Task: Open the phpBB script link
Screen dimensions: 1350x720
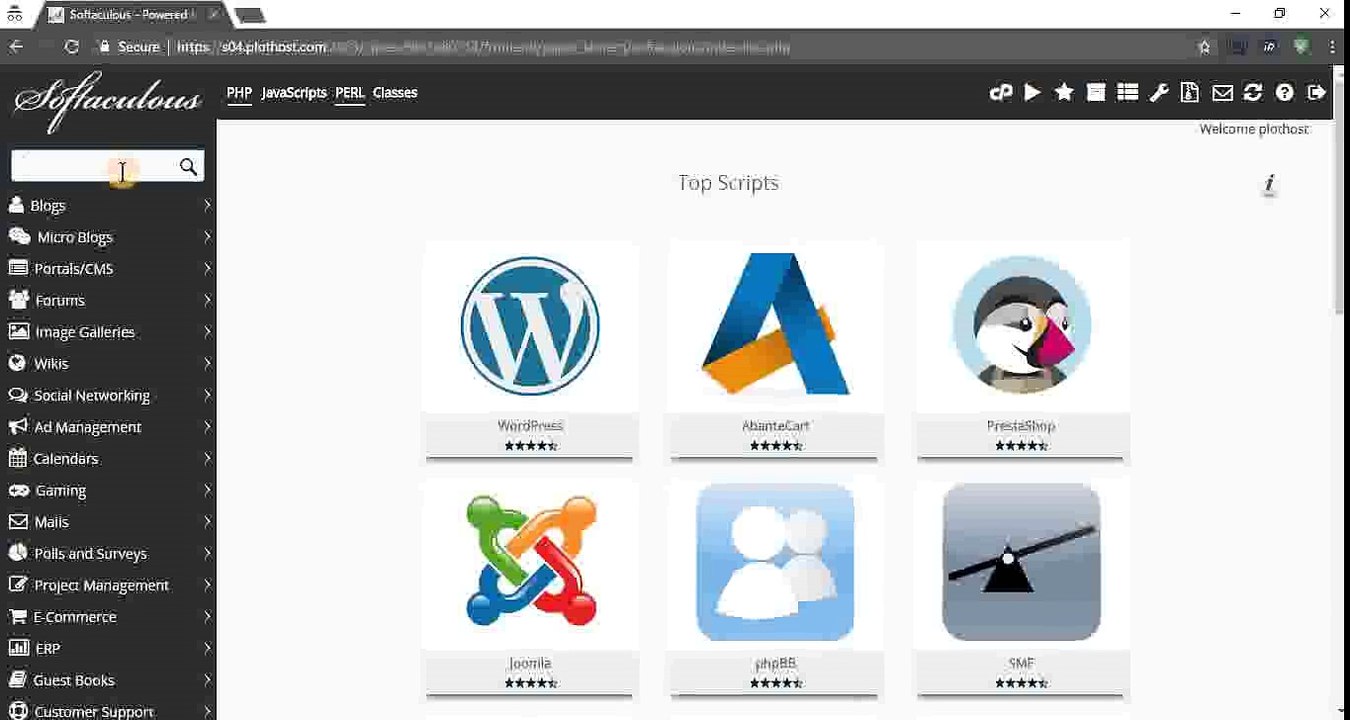Action: 776,663
